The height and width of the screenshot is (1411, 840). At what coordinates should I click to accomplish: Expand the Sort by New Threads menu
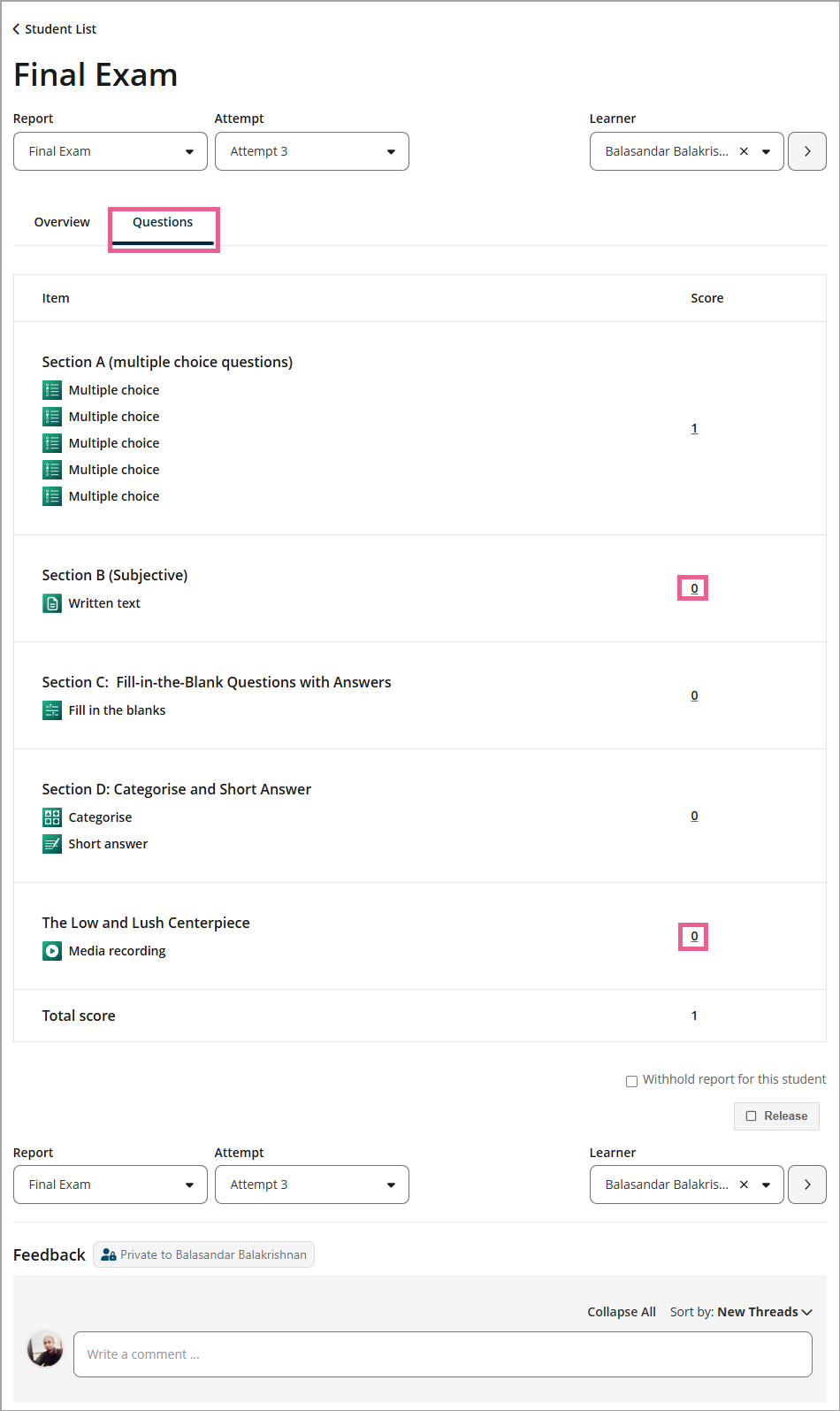tap(741, 1312)
